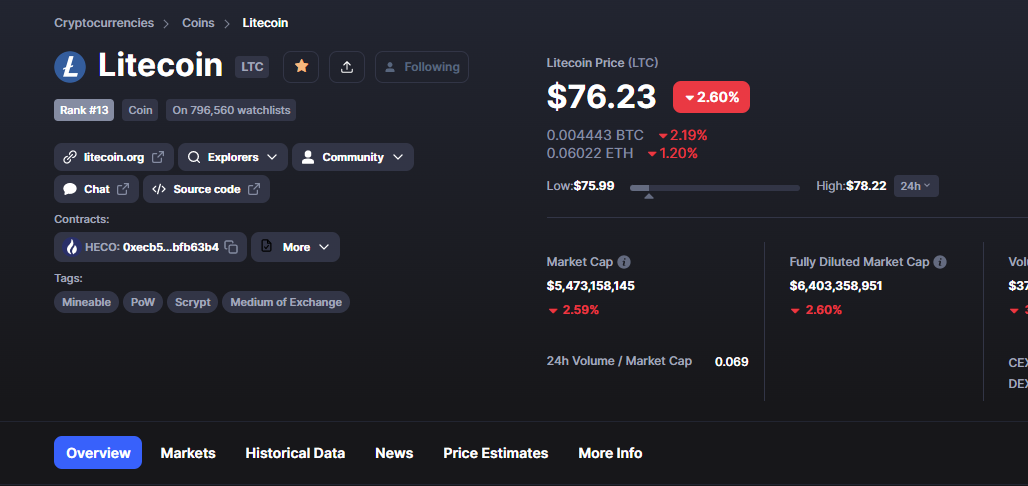Click the person icon on Community
Image resolution: width=1028 pixels, height=486 pixels.
click(308, 157)
